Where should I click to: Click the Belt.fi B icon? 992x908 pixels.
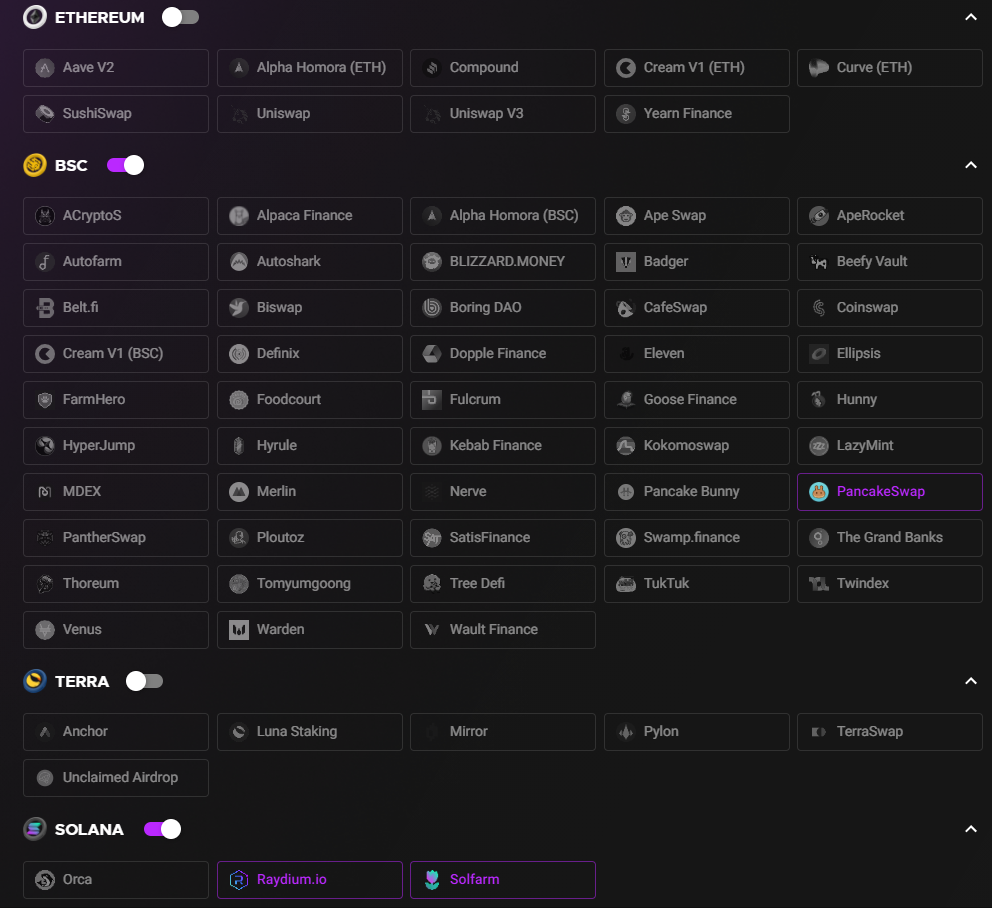45,308
